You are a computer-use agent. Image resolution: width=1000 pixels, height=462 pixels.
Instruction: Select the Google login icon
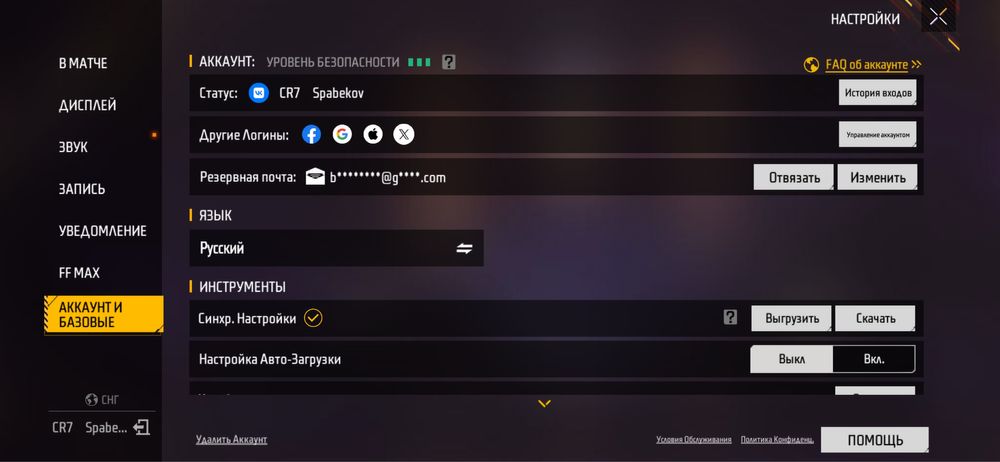pyautogui.click(x=342, y=135)
